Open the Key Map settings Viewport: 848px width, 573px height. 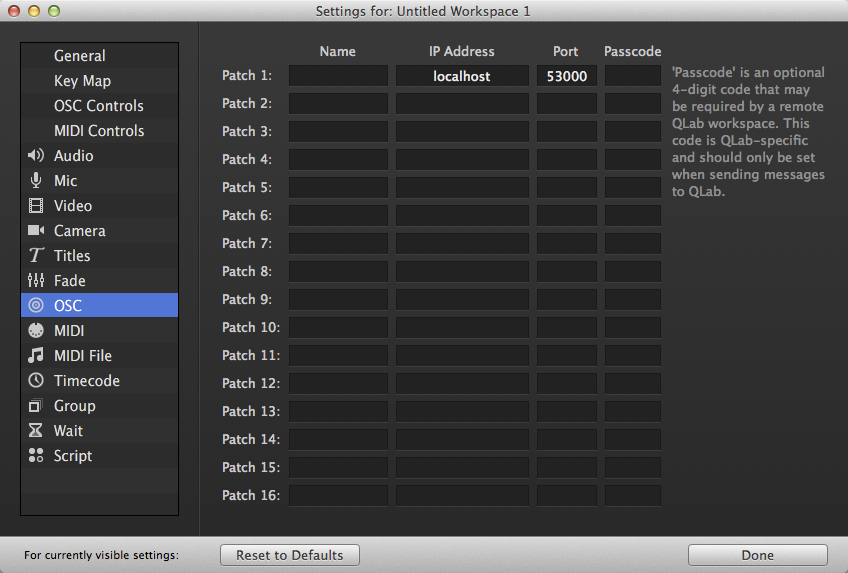[x=82, y=81]
